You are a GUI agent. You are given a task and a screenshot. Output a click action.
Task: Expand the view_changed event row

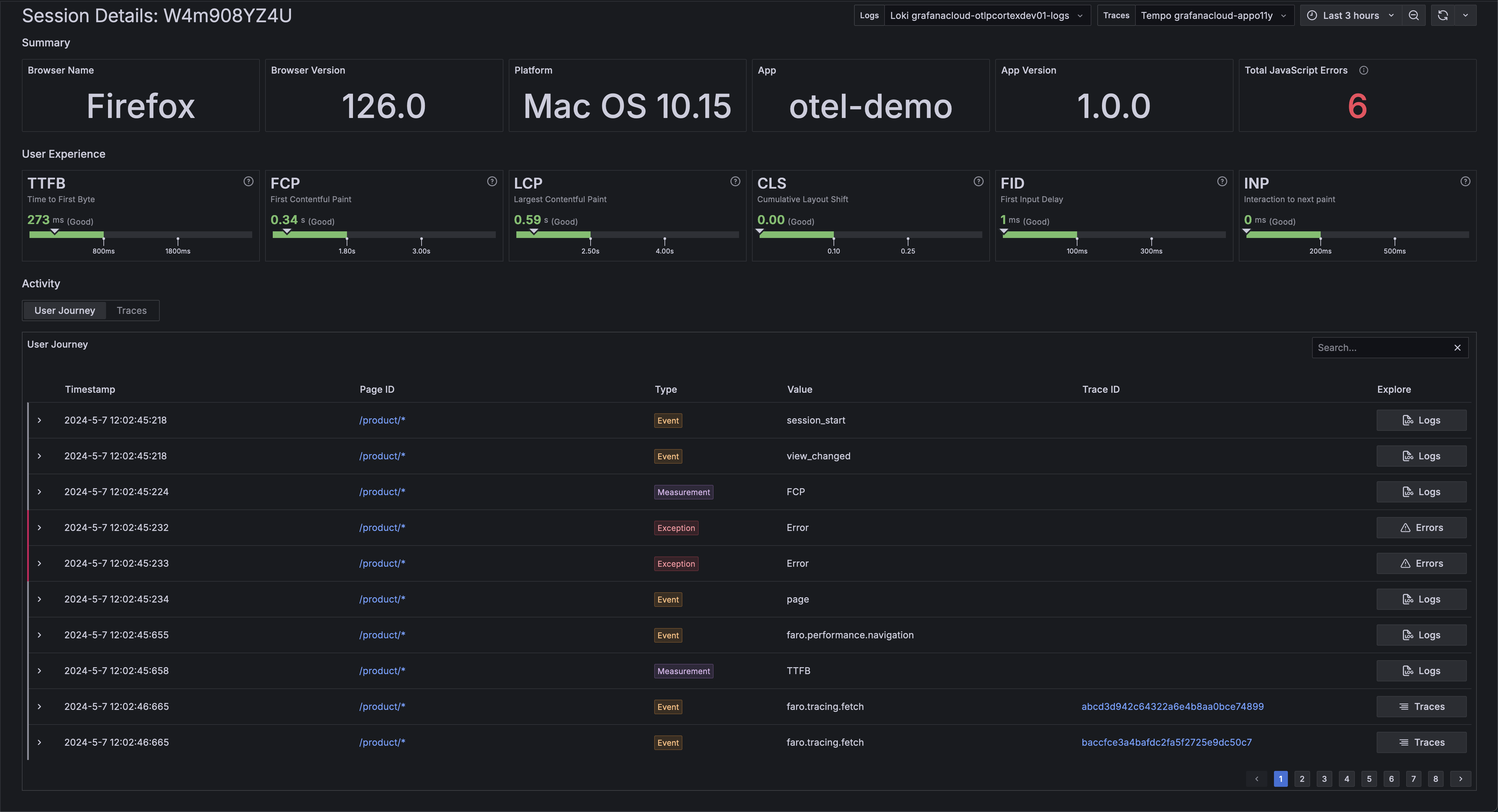point(39,456)
